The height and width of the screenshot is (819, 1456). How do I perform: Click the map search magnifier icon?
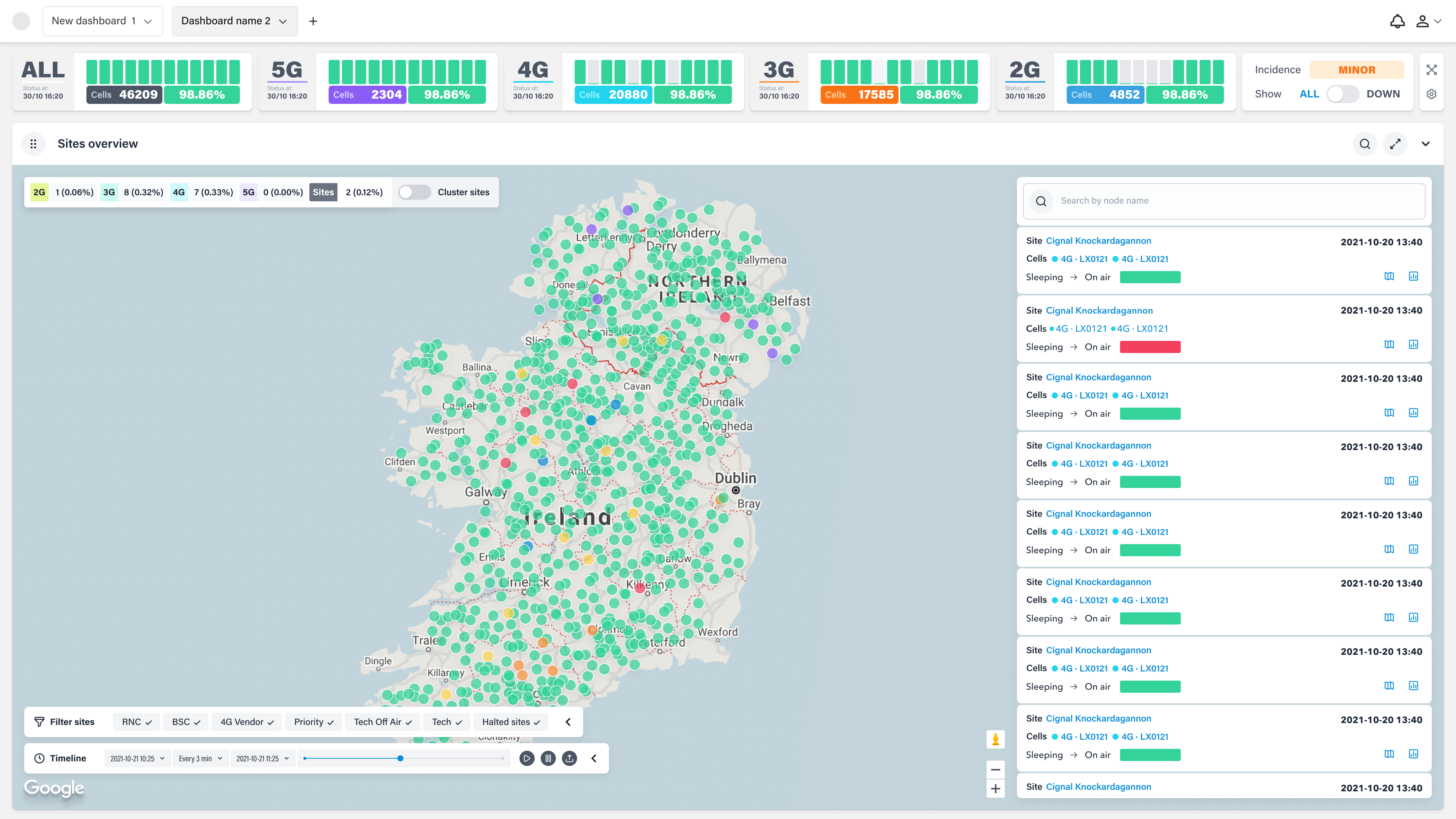click(x=1365, y=144)
